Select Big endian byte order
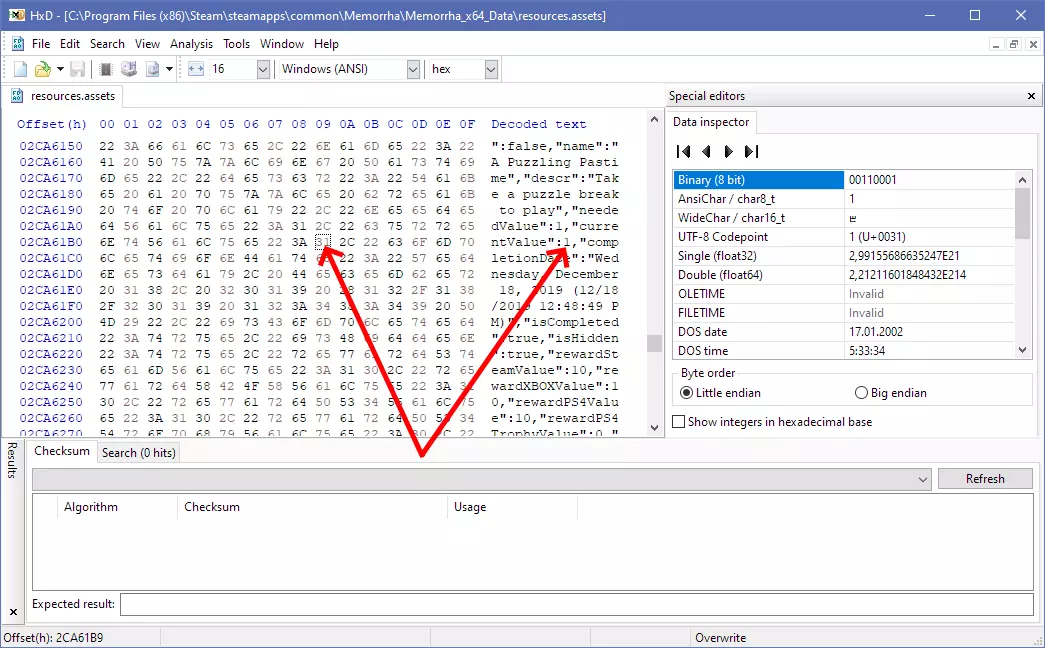Viewport: 1045px width, 648px height. (x=861, y=393)
